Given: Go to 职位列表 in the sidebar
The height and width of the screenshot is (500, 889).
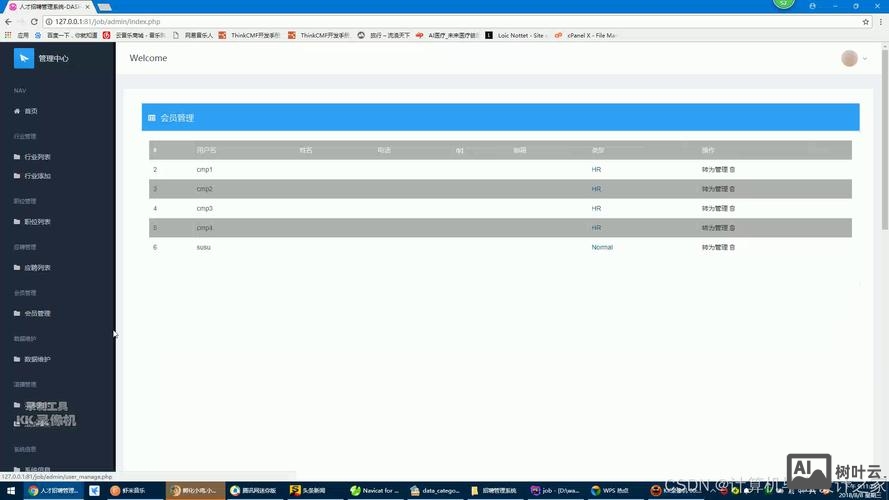Looking at the screenshot, I should click(37, 222).
